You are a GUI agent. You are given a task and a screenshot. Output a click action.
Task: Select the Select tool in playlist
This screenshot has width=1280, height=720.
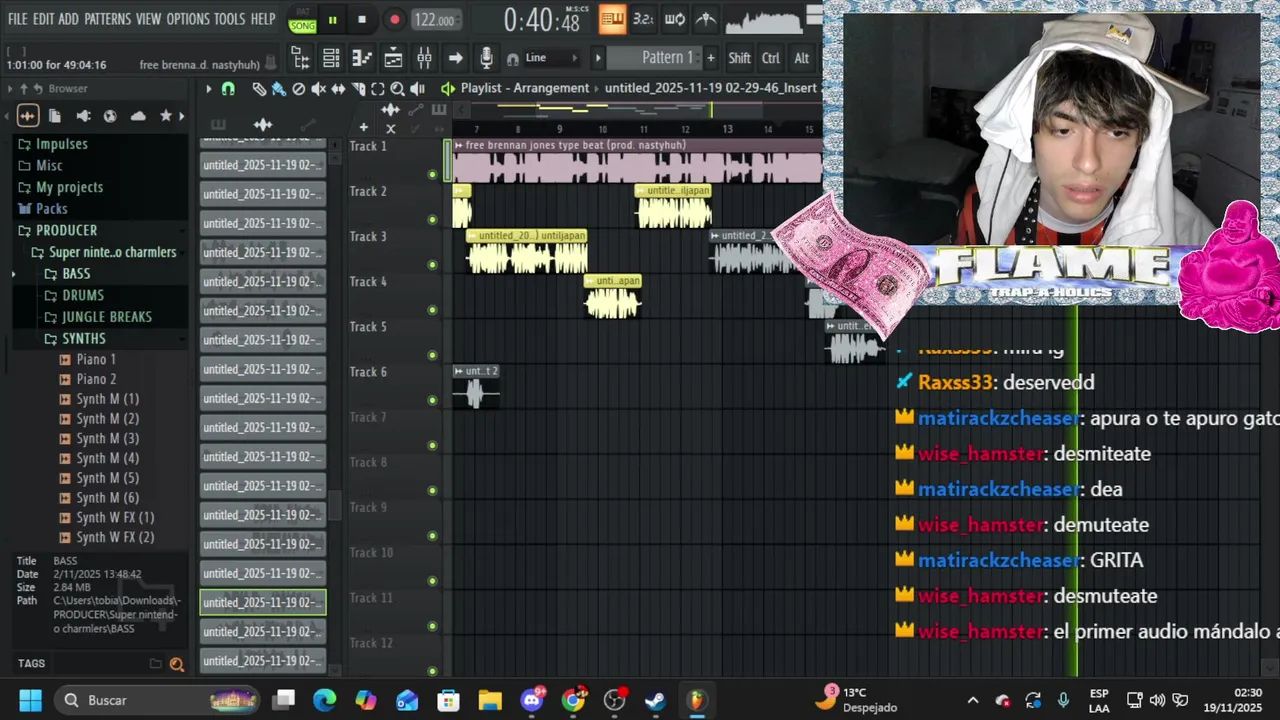[378, 89]
